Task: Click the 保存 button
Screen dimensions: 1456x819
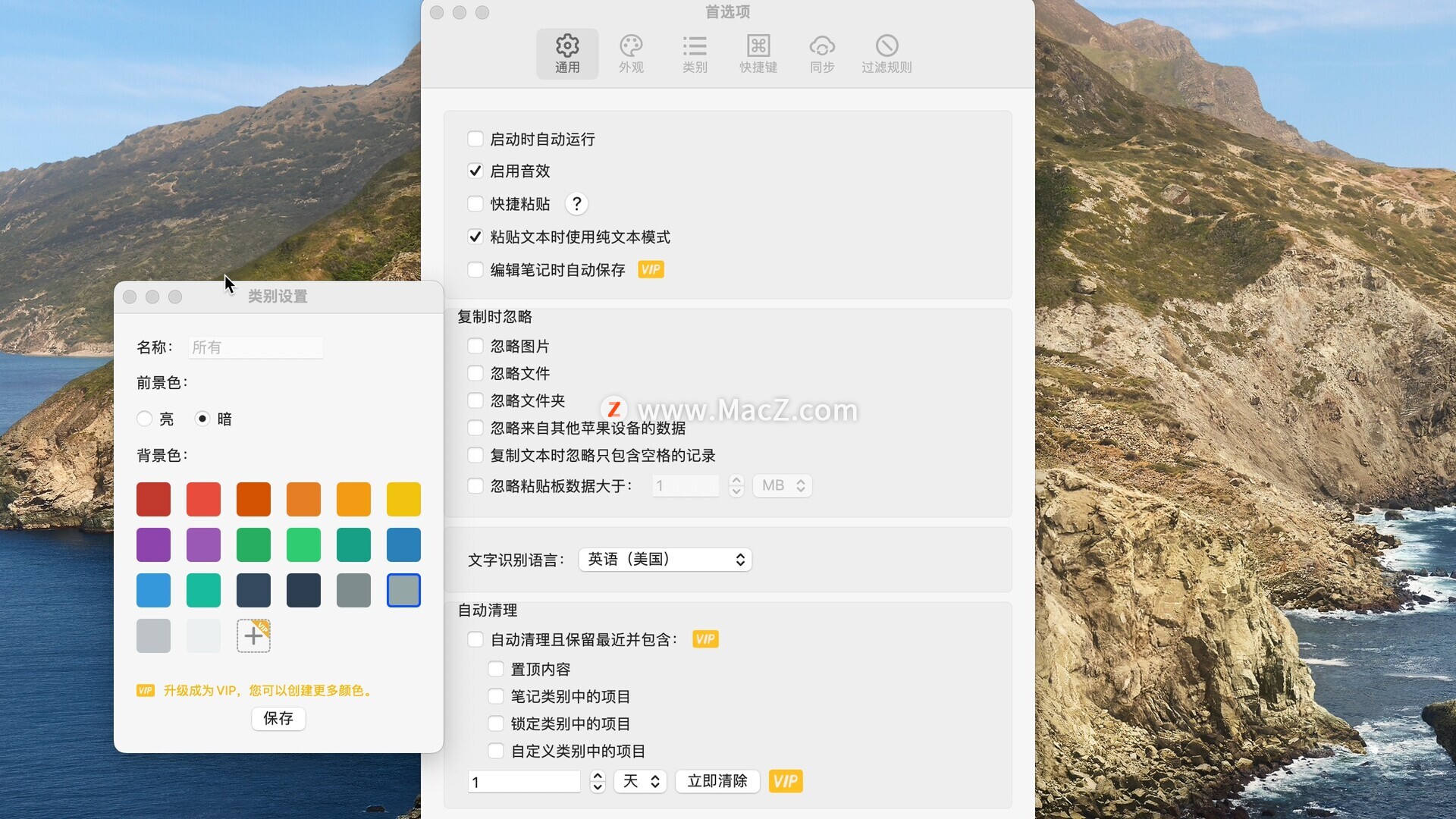Action: tap(278, 718)
